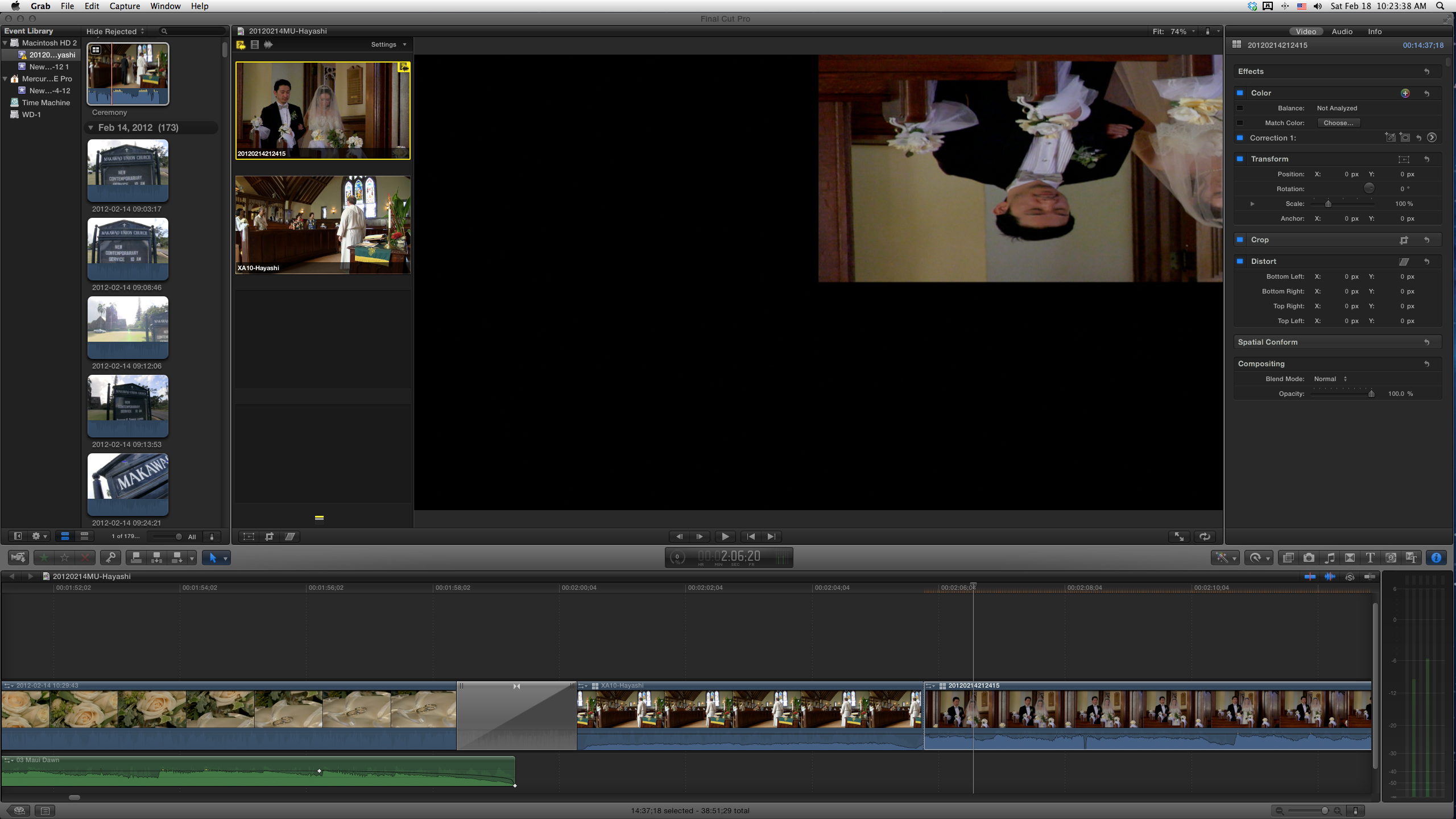The width and height of the screenshot is (1456, 819).
Task: Open the Blend Mode Normal dropdown
Action: (x=1330, y=379)
